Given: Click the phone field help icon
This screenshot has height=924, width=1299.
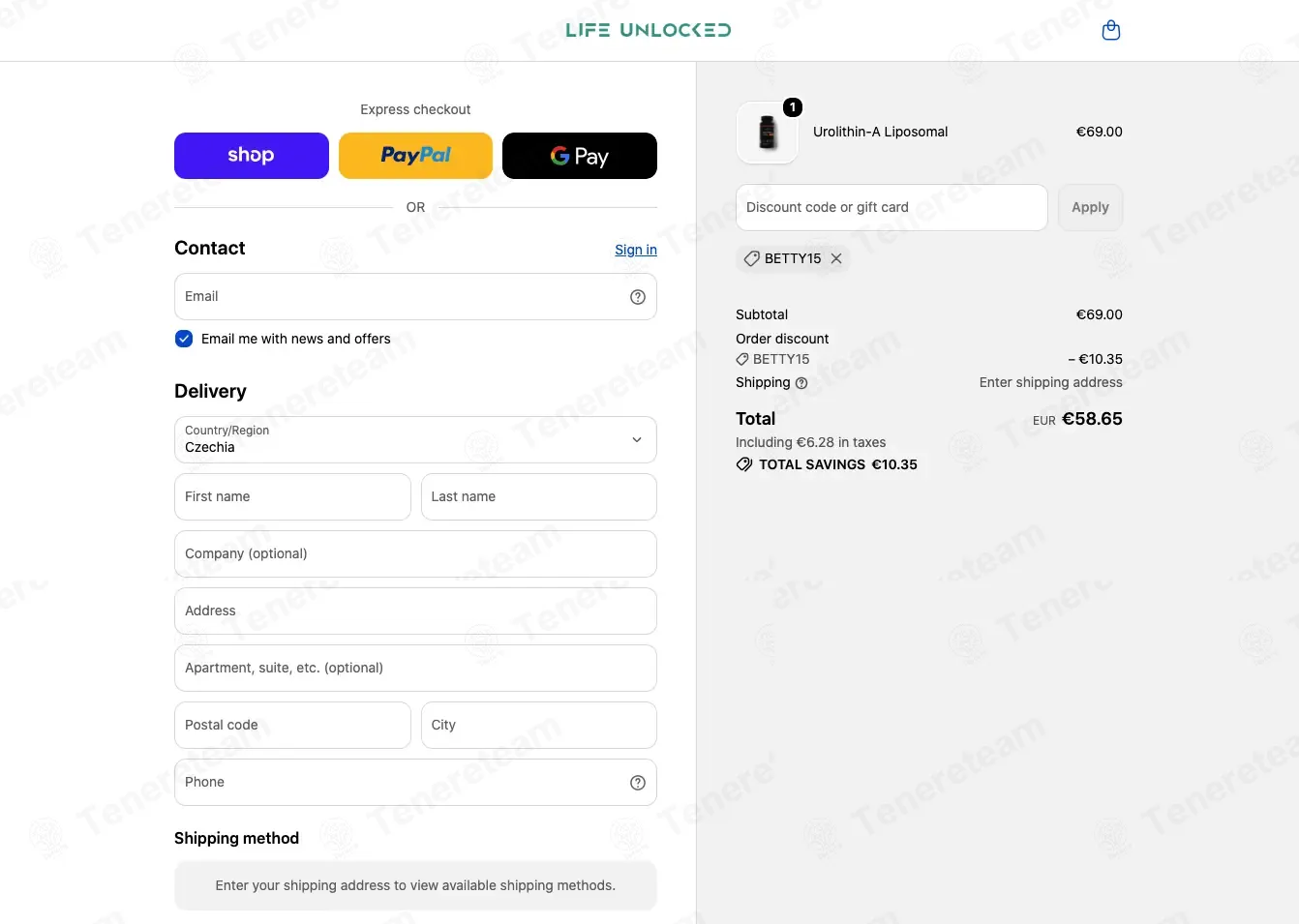Looking at the screenshot, I should click(x=638, y=783).
